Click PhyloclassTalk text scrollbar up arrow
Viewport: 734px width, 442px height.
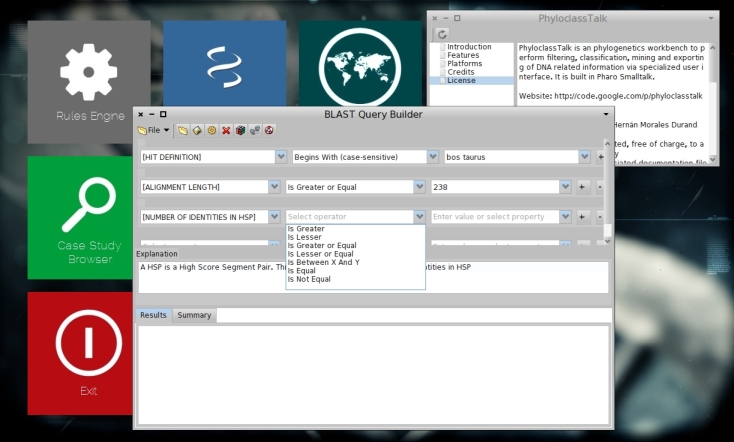pos(713,48)
